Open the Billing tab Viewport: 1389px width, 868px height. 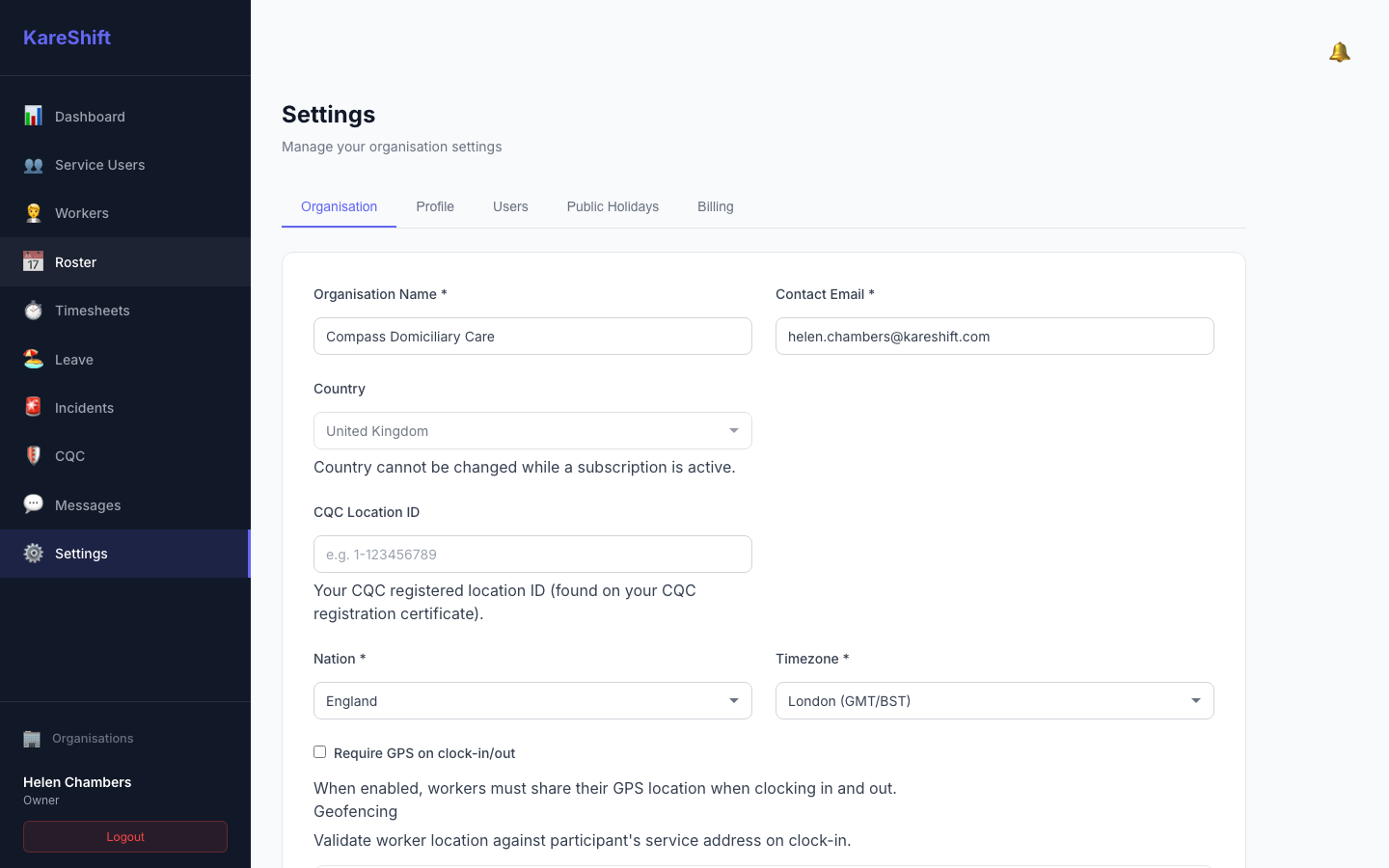pos(716,206)
